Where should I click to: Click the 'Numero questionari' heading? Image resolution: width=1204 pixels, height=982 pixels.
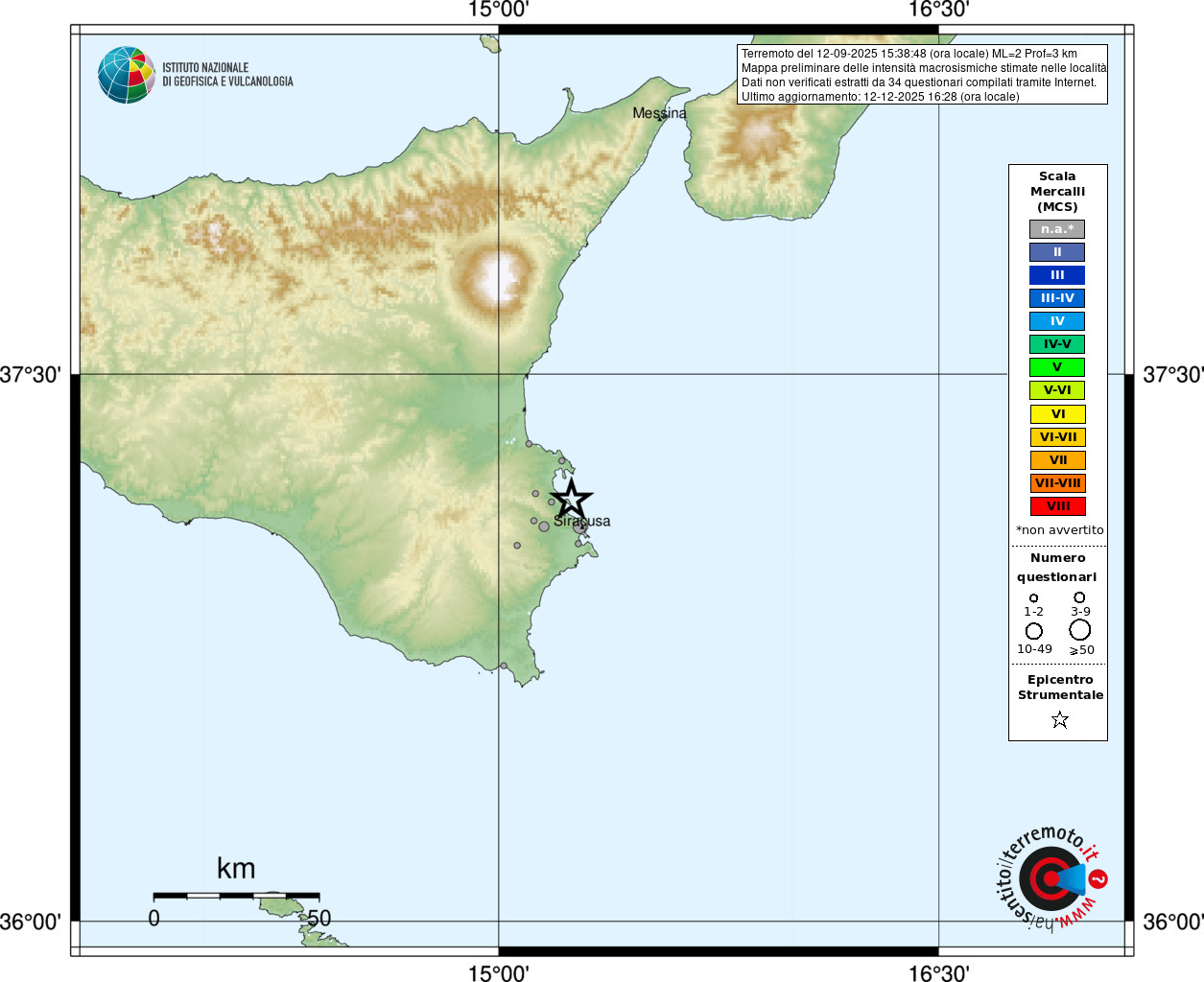[x=1057, y=568]
